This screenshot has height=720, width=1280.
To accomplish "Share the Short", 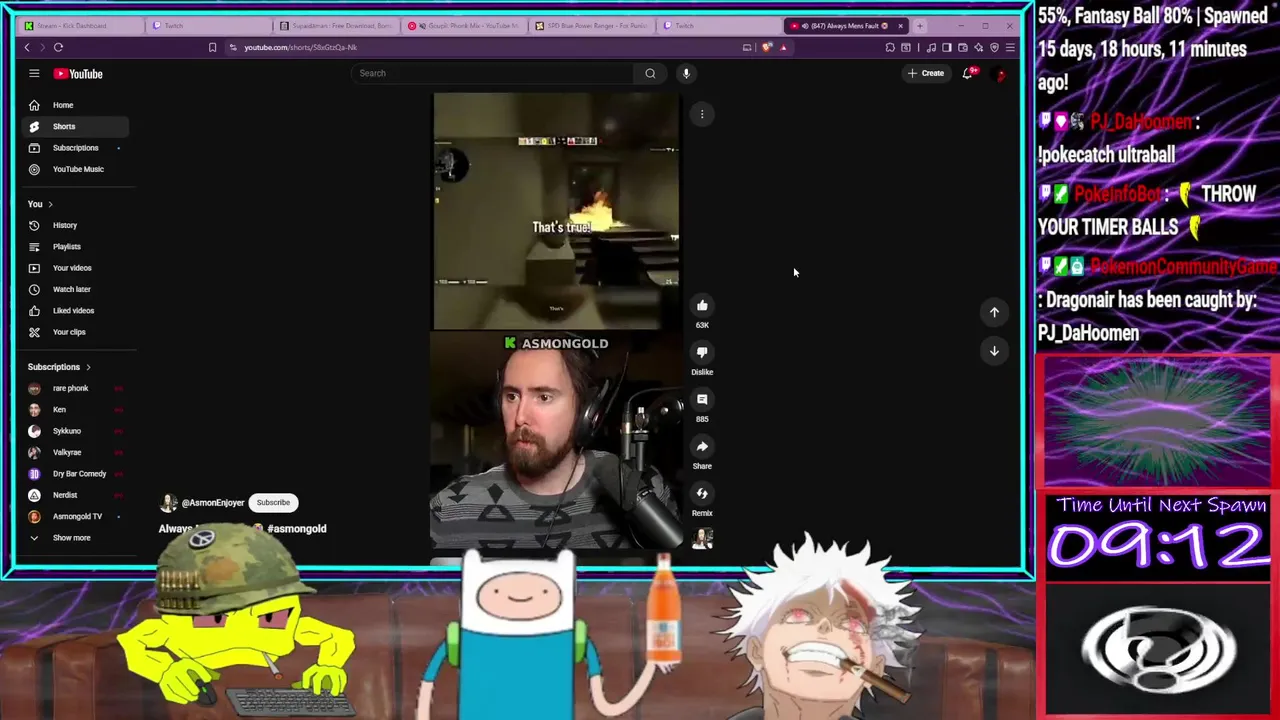I will tap(702, 446).
